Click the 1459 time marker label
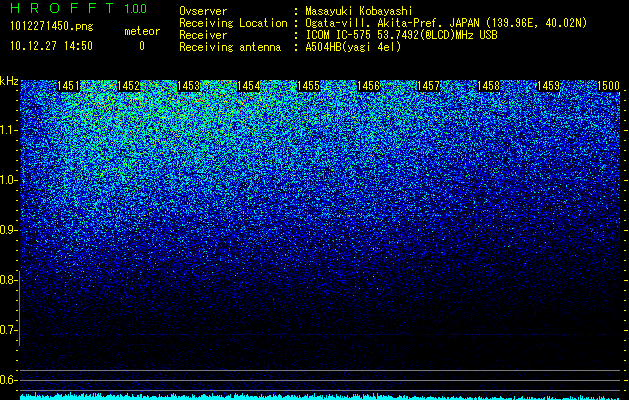Screen dimensions: 629x400 click(548, 86)
